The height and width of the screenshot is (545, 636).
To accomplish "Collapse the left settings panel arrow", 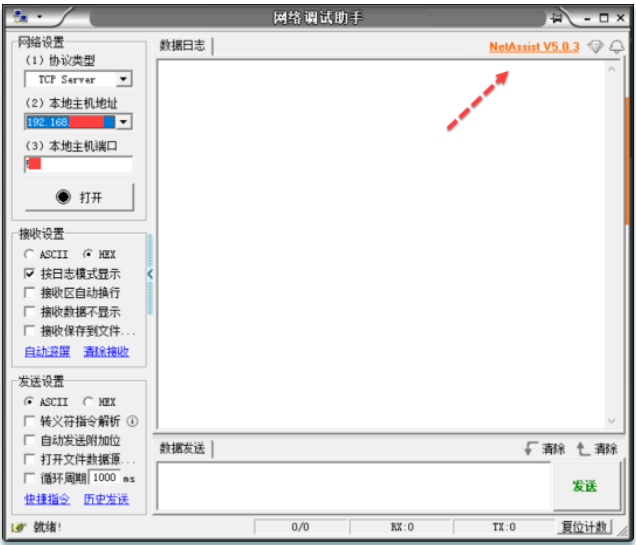I will (x=150, y=274).
